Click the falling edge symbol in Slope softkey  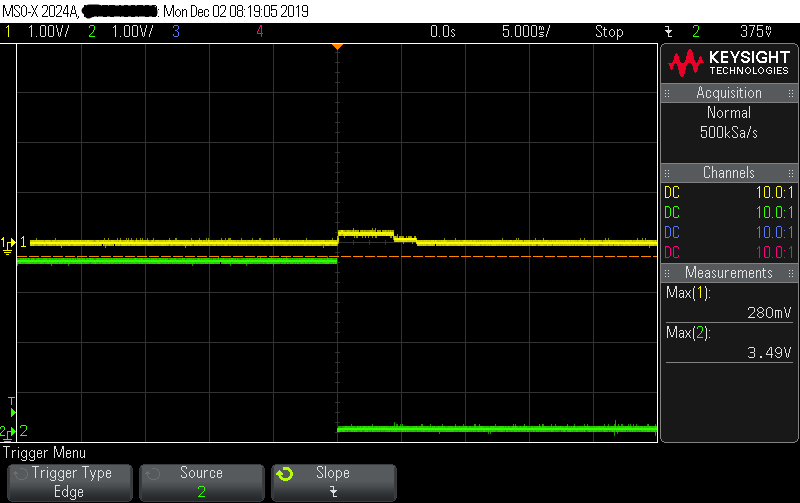point(333,492)
